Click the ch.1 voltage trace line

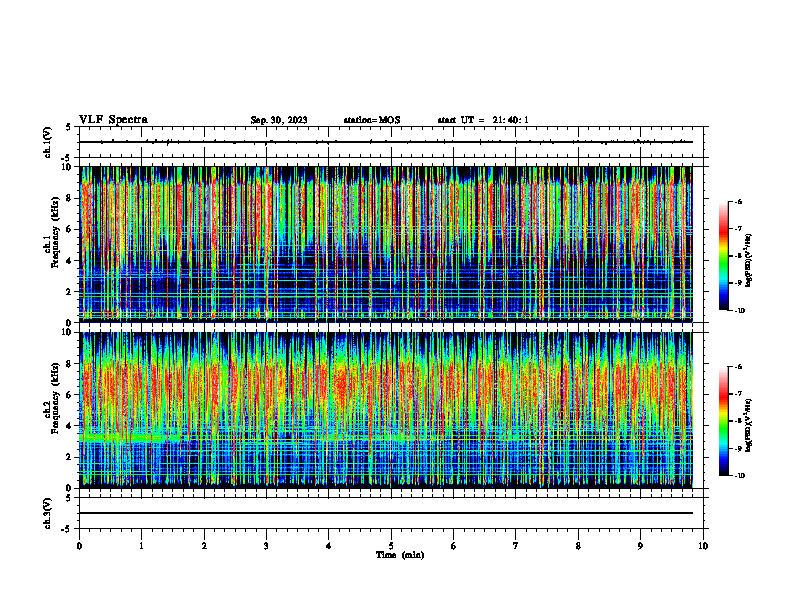pos(386,142)
